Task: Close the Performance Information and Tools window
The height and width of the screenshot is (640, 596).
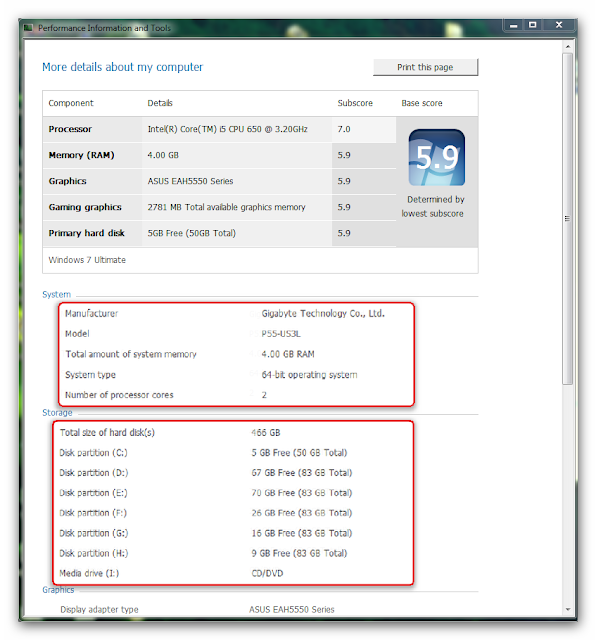Action: [x=559, y=25]
